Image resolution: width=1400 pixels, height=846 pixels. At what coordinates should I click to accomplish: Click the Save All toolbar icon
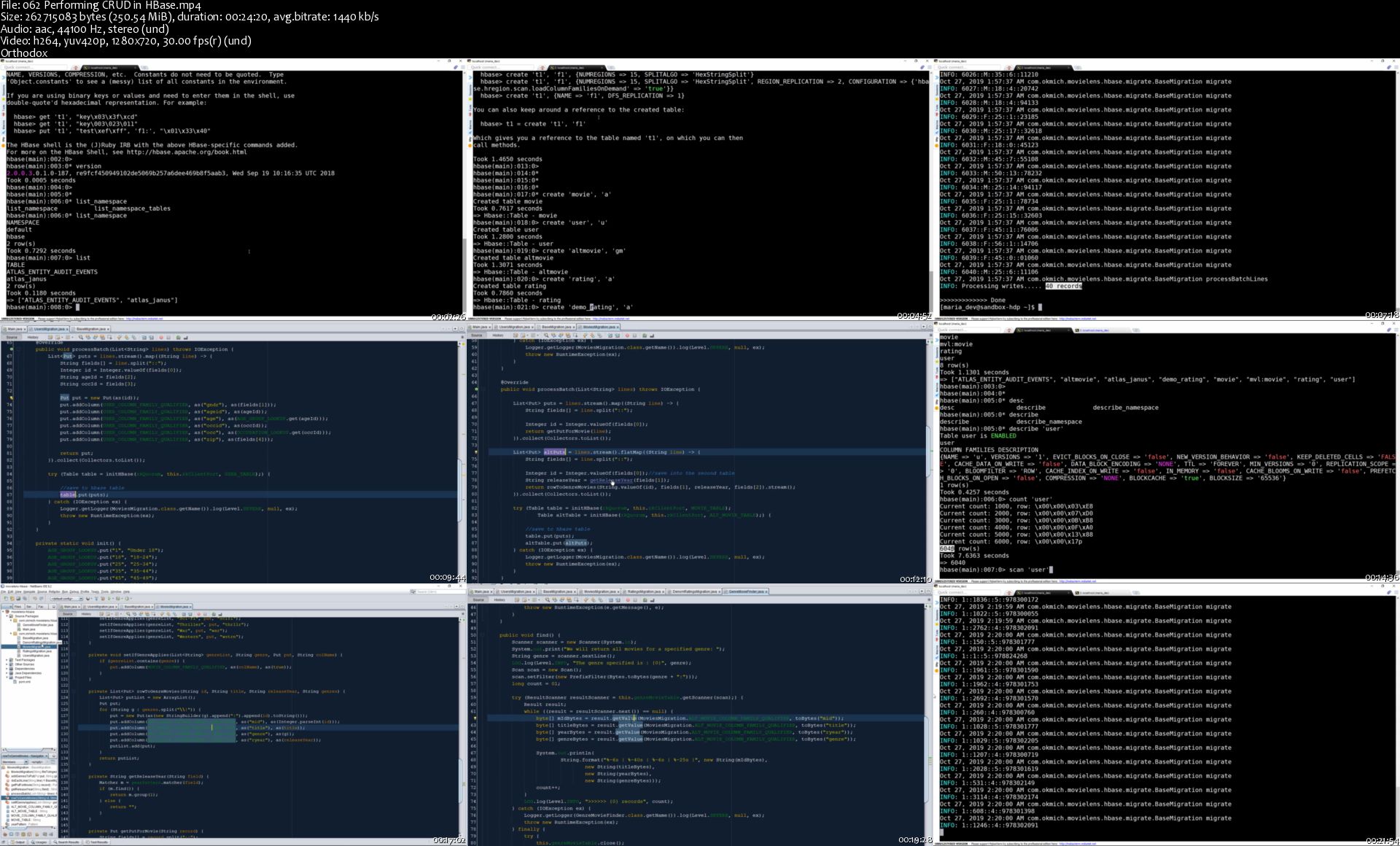25,598
